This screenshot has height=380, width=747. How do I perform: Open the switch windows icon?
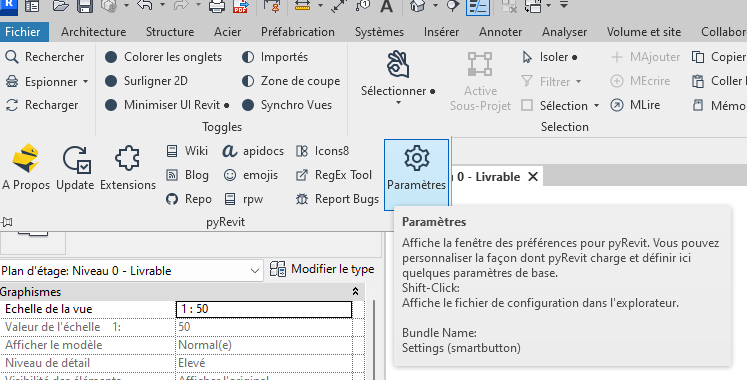533,6
